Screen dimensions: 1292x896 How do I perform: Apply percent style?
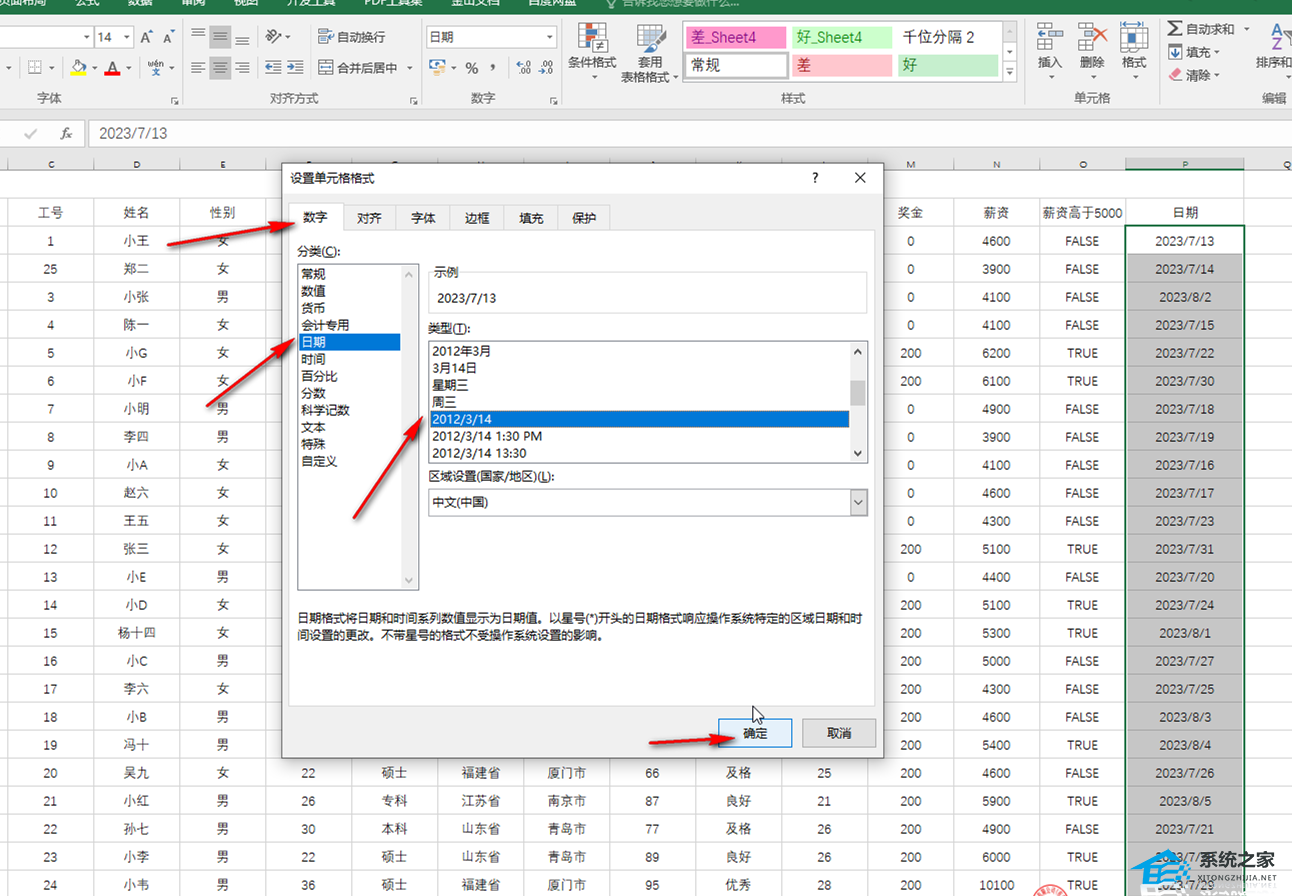point(470,68)
